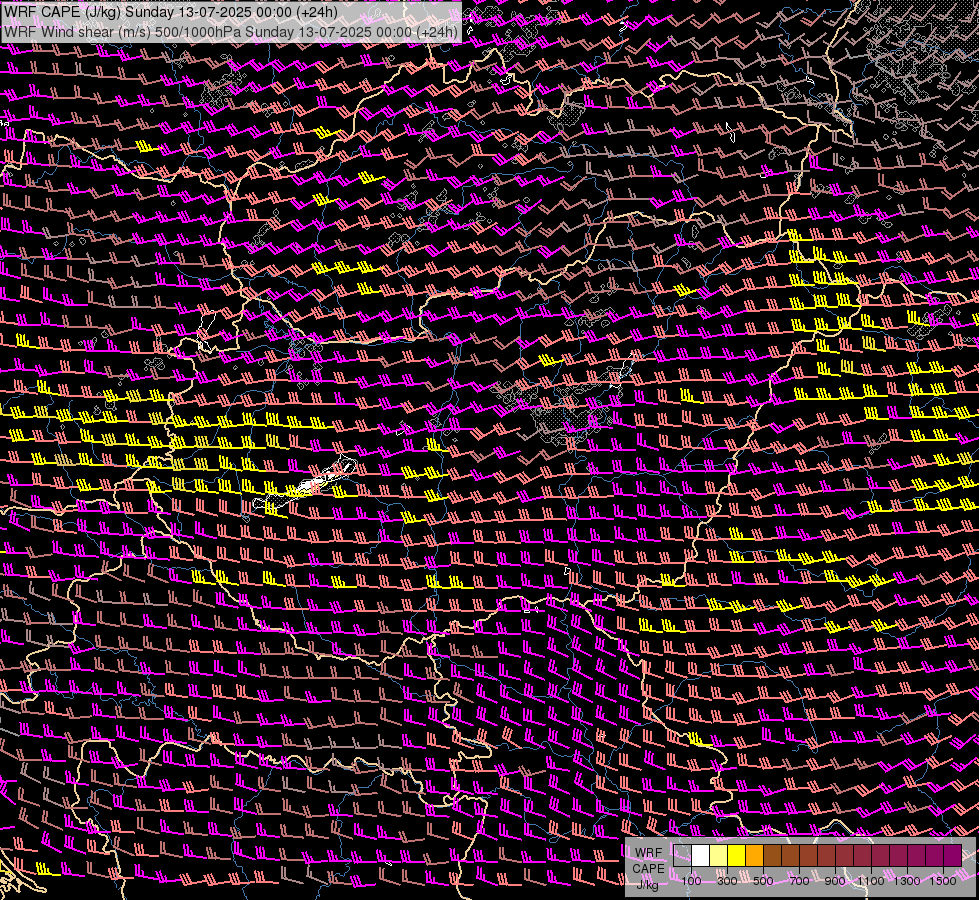
Task: Click the '1300' legend tick label
Action: point(907,881)
